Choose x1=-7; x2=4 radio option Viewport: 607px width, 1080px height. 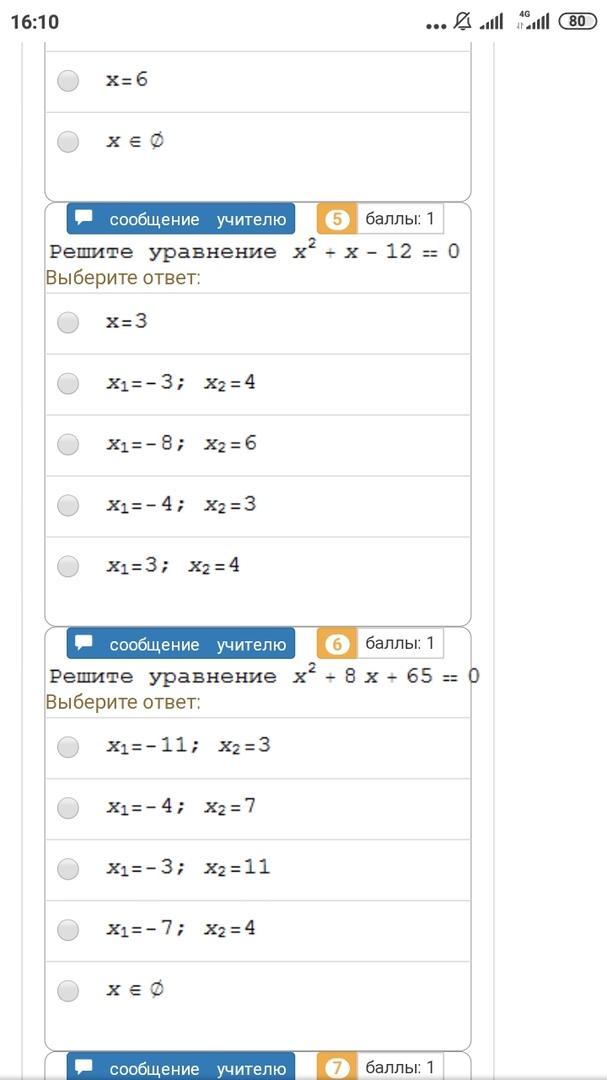point(68,930)
